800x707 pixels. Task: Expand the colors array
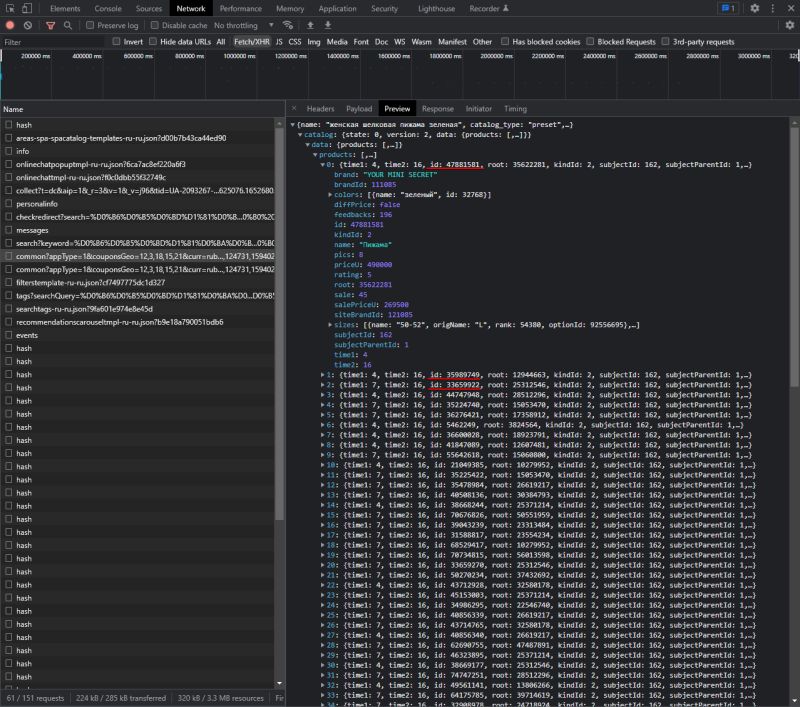coord(330,195)
